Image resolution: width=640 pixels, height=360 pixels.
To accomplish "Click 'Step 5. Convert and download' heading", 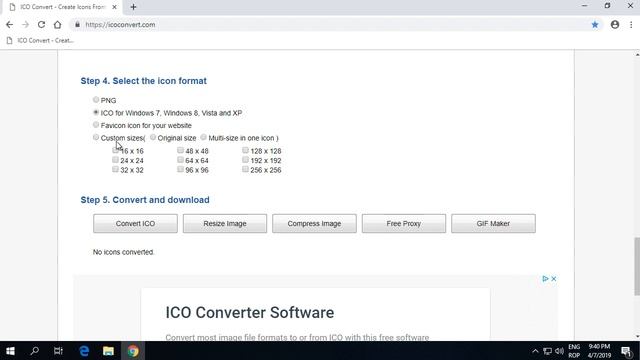I will click(145, 200).
